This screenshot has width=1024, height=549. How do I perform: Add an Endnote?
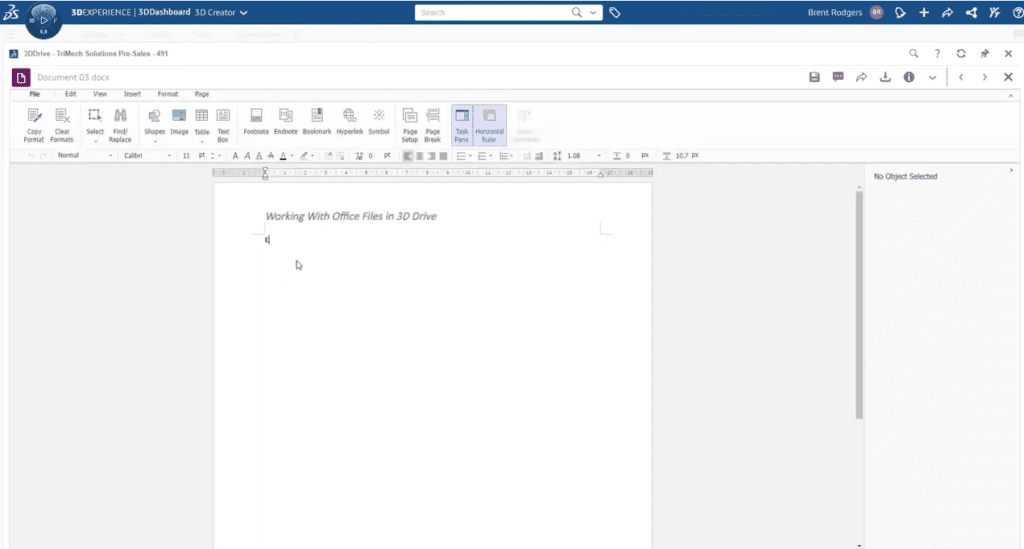(x=285, y=122)
